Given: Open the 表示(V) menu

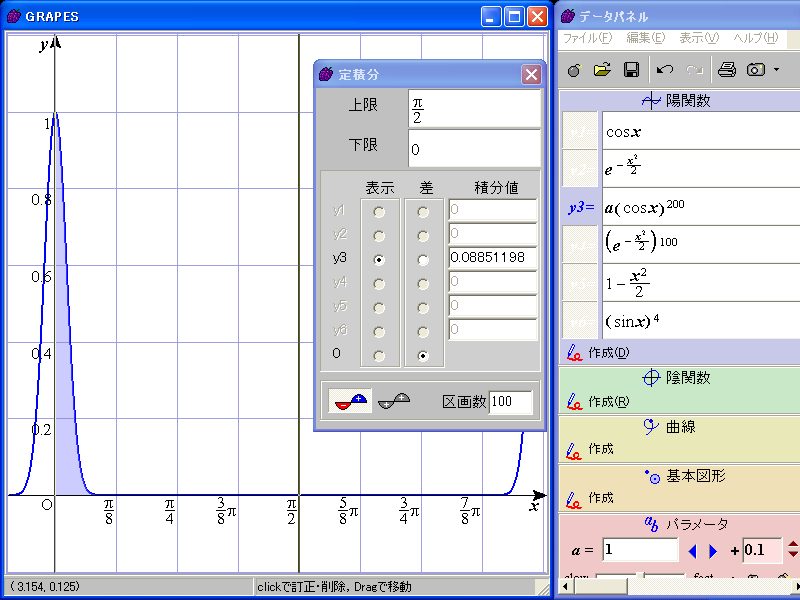Looking at the screenshot, I should 699,38.
